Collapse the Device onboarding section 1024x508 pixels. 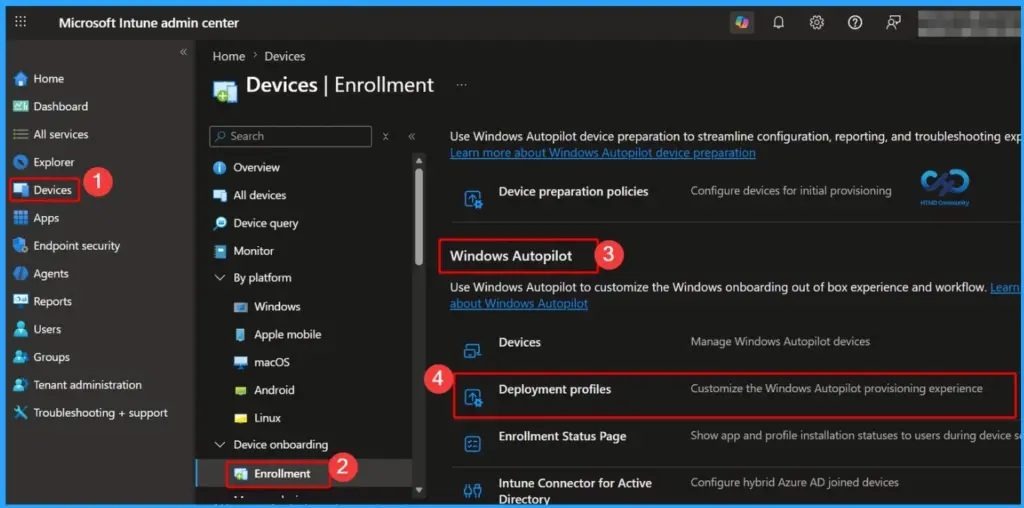tap(219, 445)
